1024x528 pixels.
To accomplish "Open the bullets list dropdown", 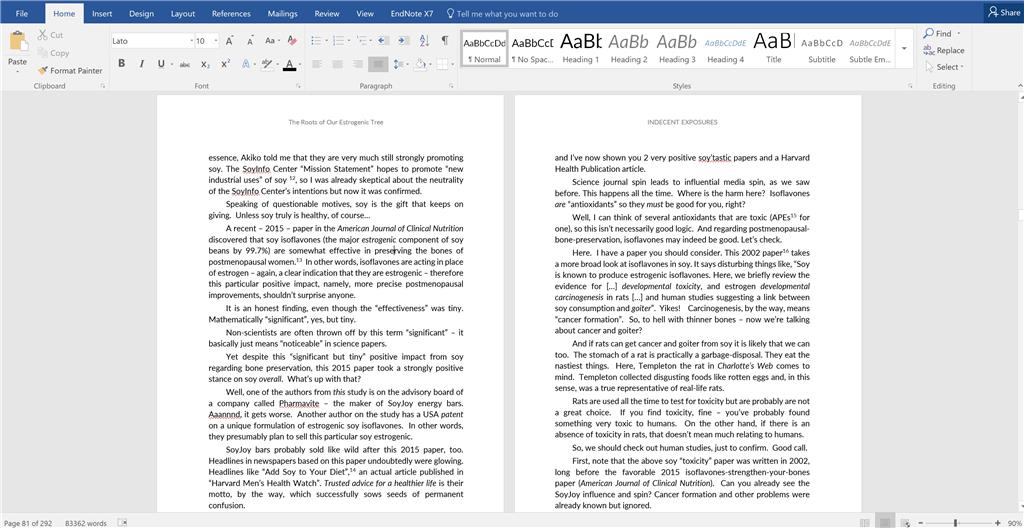I will (326, 41).
